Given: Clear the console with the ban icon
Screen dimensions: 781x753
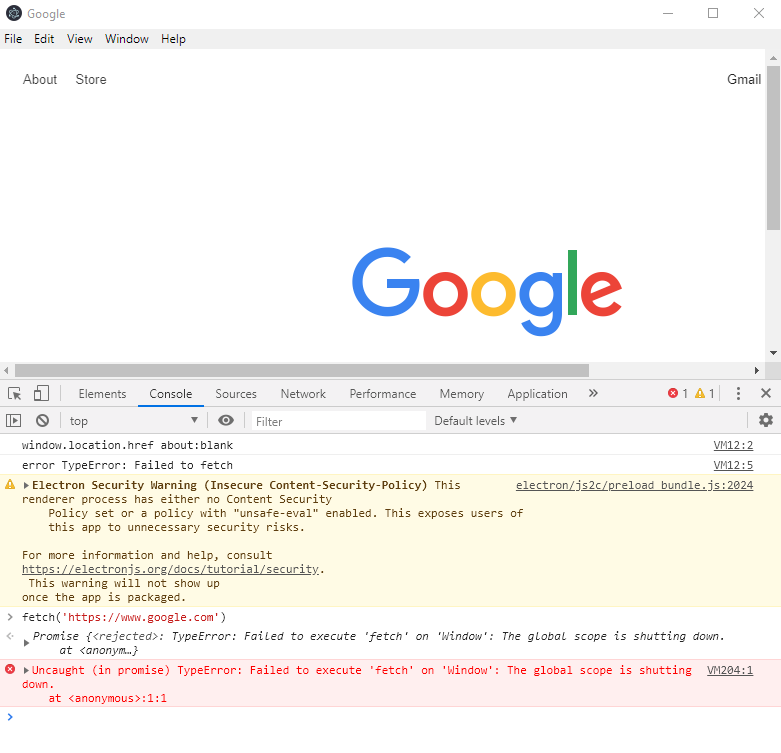Looking at the screenshot, I should pos(42,421).
